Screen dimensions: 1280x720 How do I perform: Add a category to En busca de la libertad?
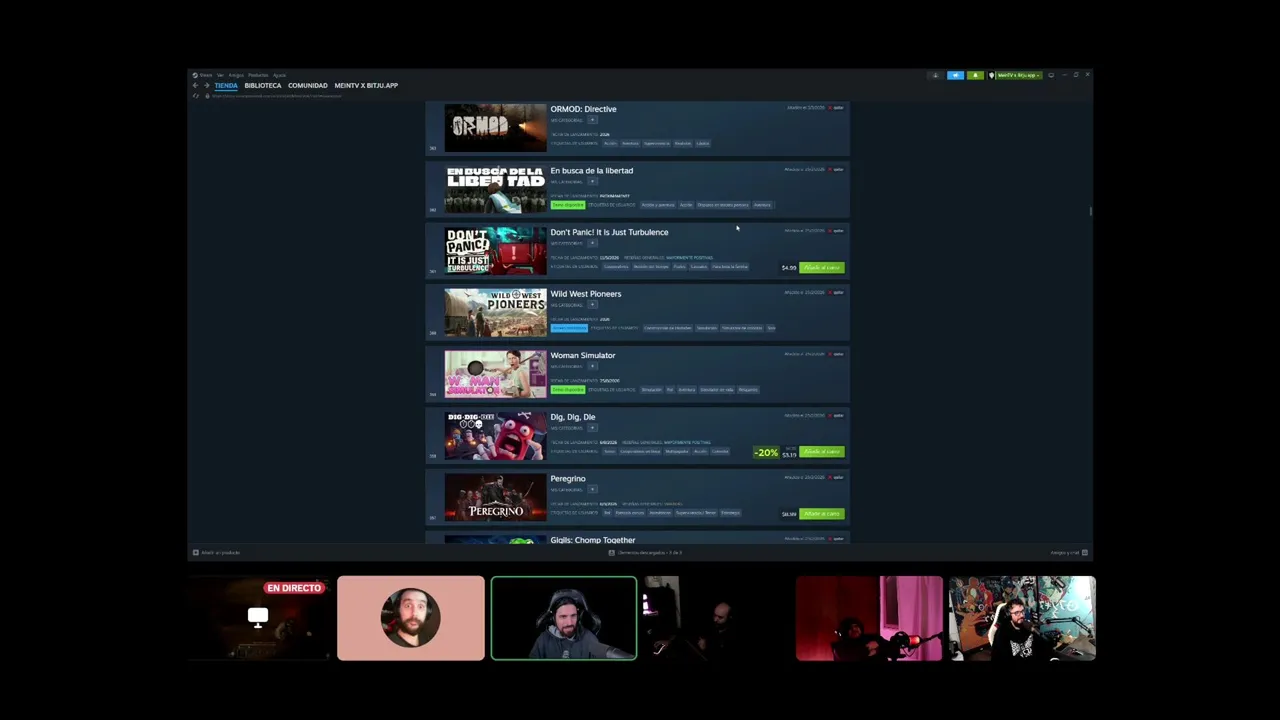[x=592, y=182]
